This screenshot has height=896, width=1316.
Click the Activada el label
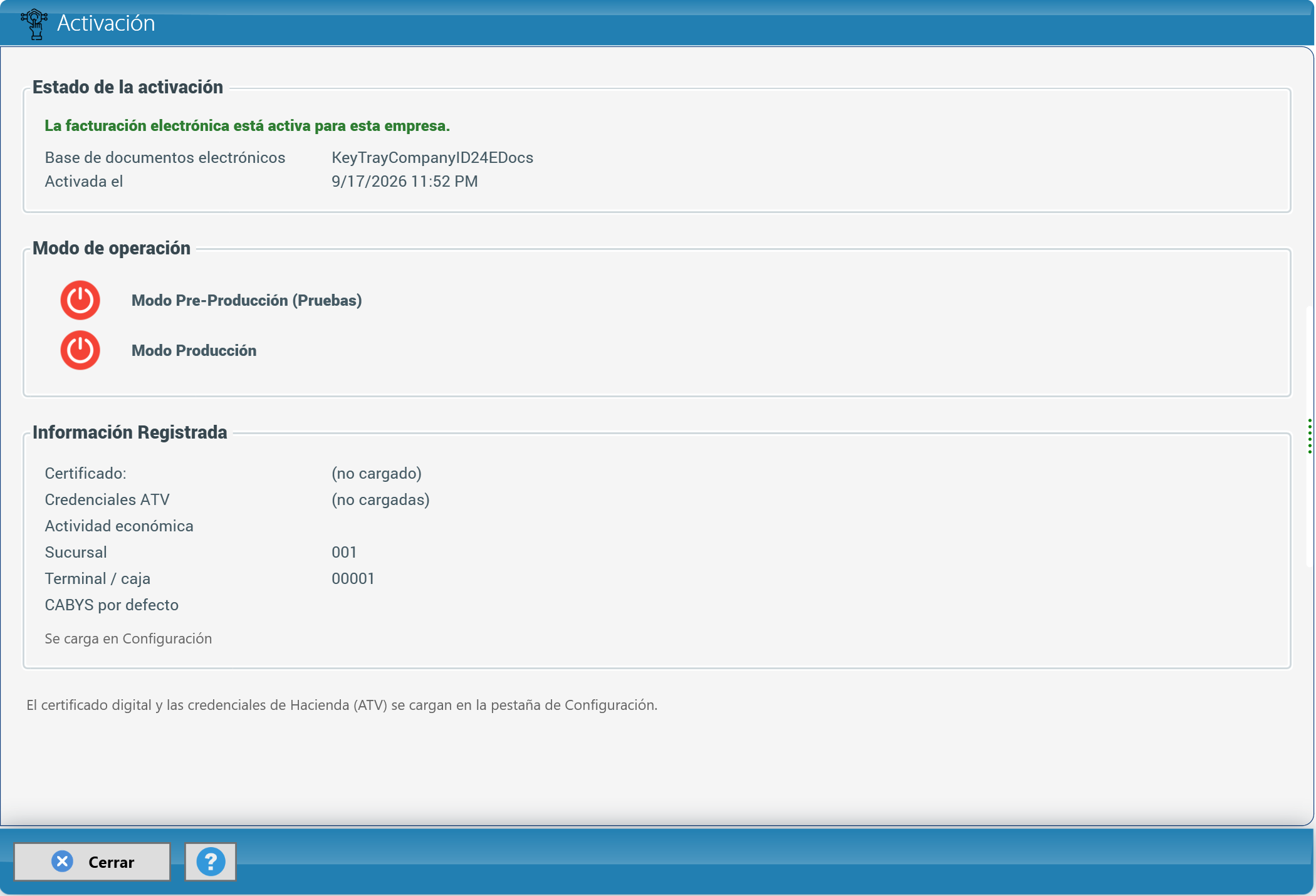click(84, 182)
